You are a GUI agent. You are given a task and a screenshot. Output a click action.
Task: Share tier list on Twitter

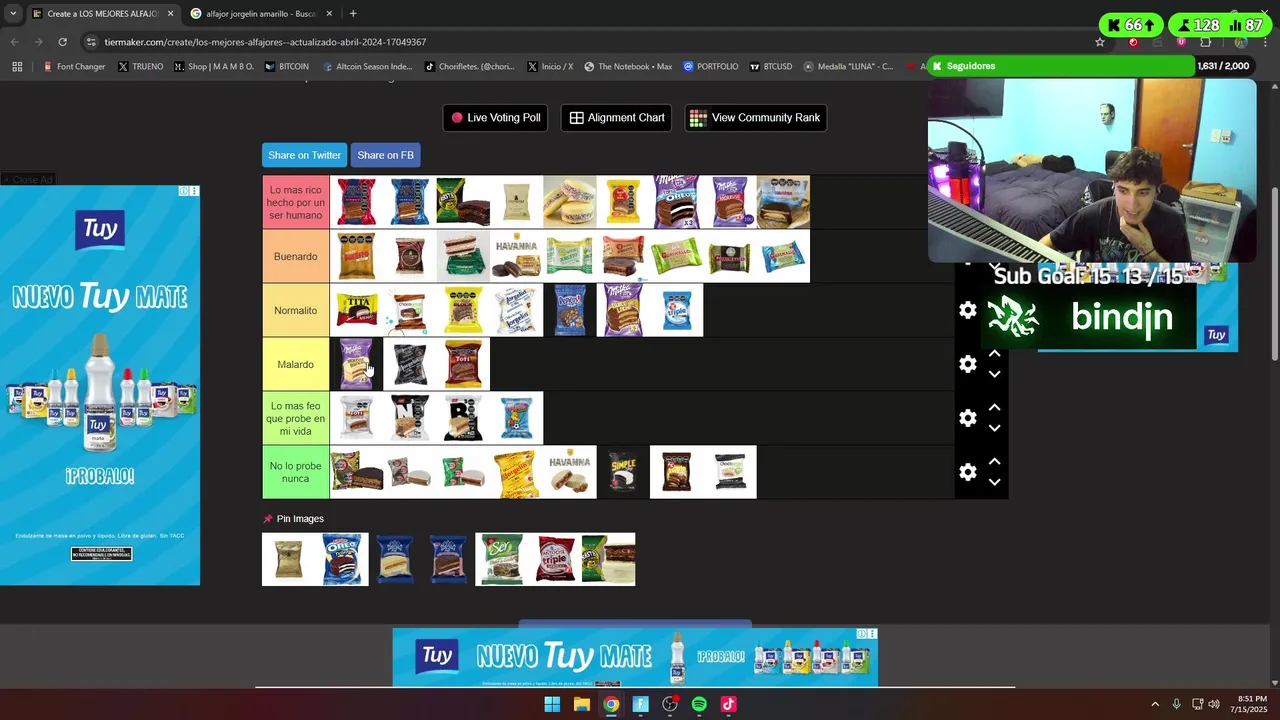point(304,155)
